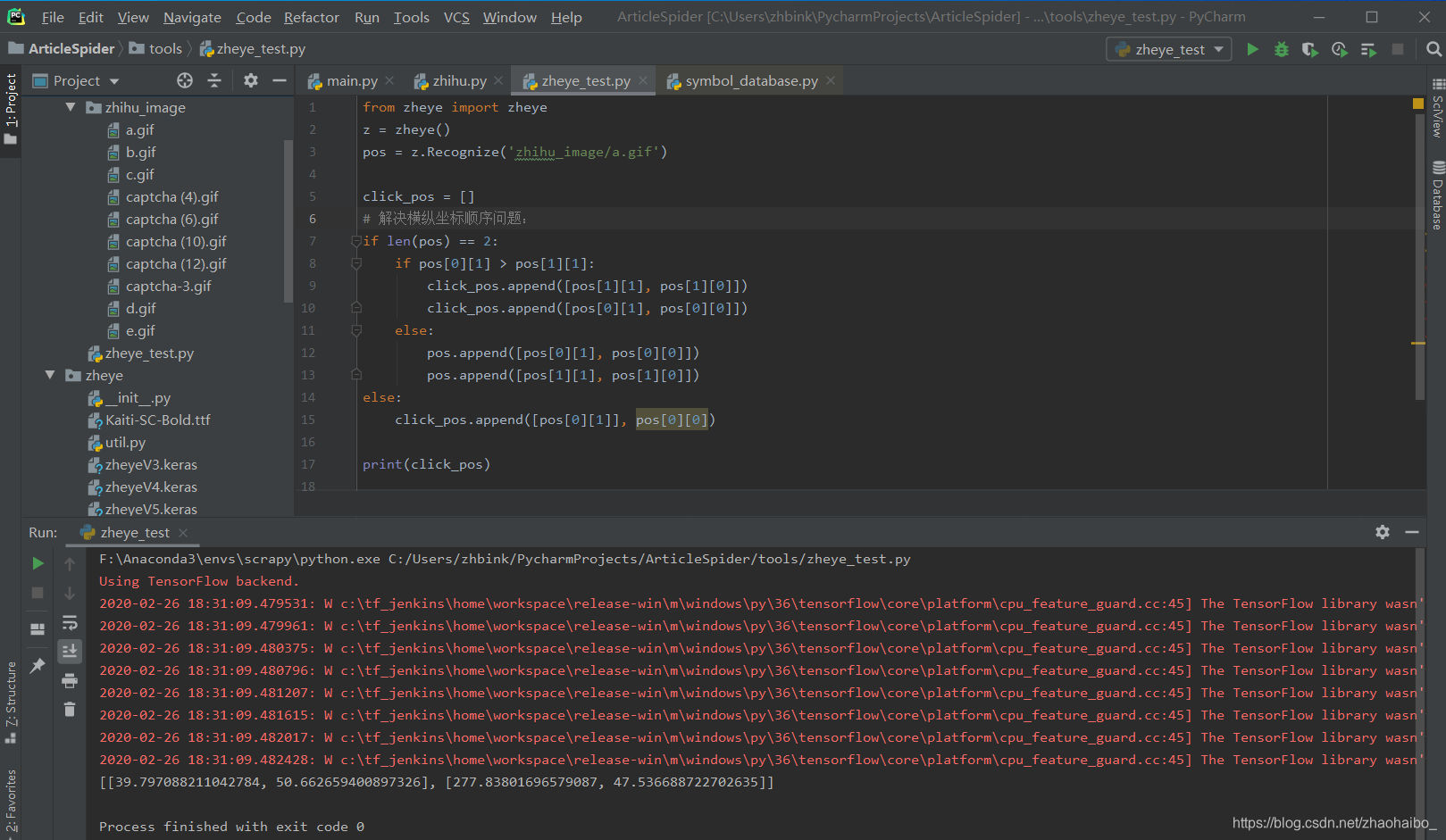Screen dimensions: 1446x840
Task: Click the orange warning stripe mark in editor gutter
Action: coord(1418,343)
